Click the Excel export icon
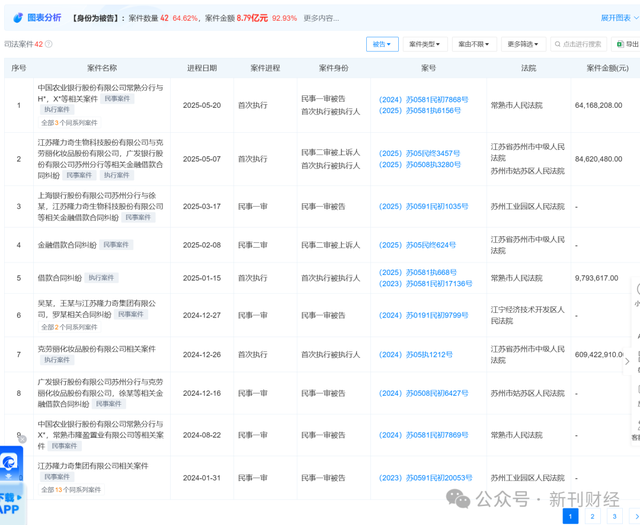The height and width of the screenshot is (525, 640). coord(620,44)
